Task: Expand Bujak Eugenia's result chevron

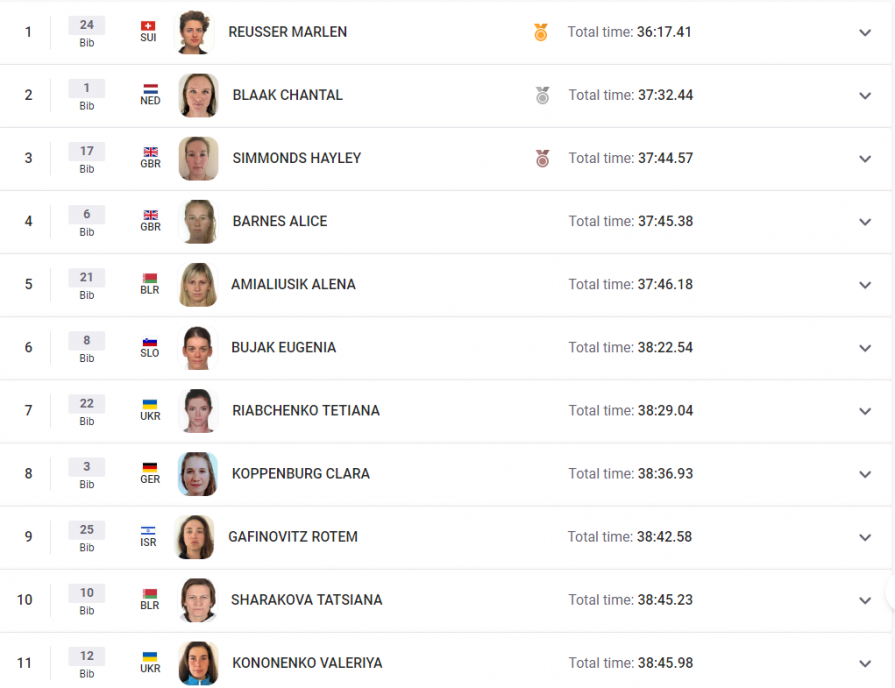Action: 865,348
